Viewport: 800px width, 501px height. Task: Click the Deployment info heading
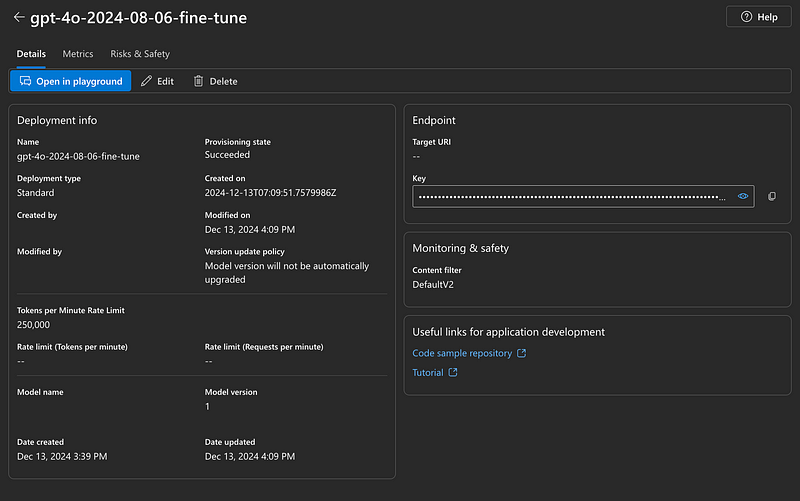[x=57, y=120]
